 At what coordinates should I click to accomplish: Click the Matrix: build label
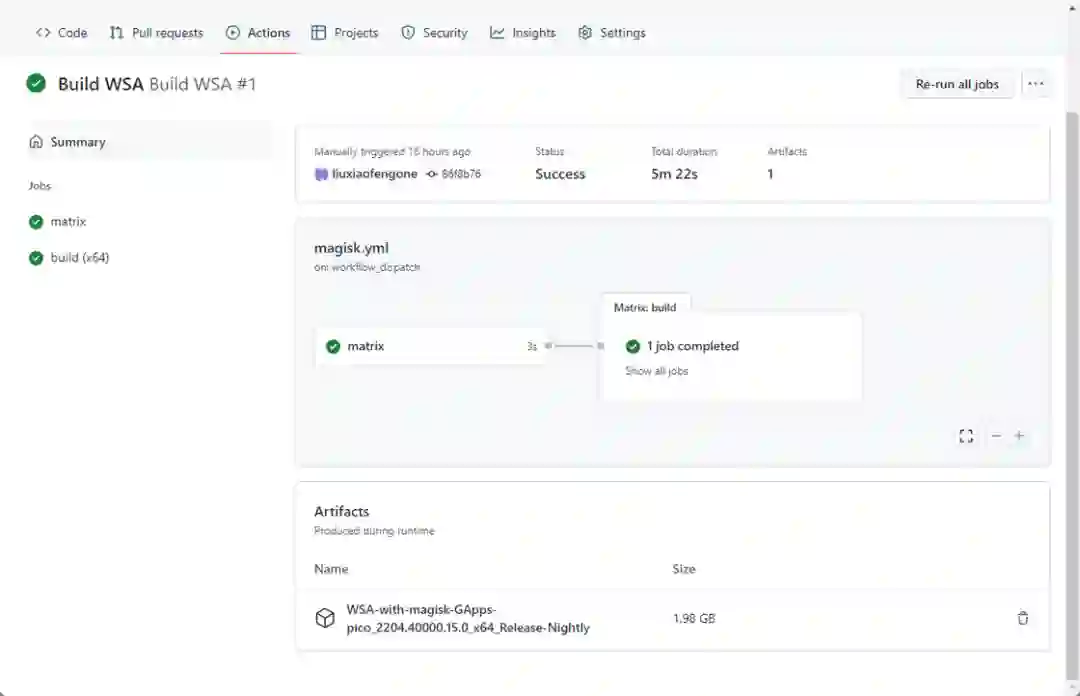pos(645,307)
